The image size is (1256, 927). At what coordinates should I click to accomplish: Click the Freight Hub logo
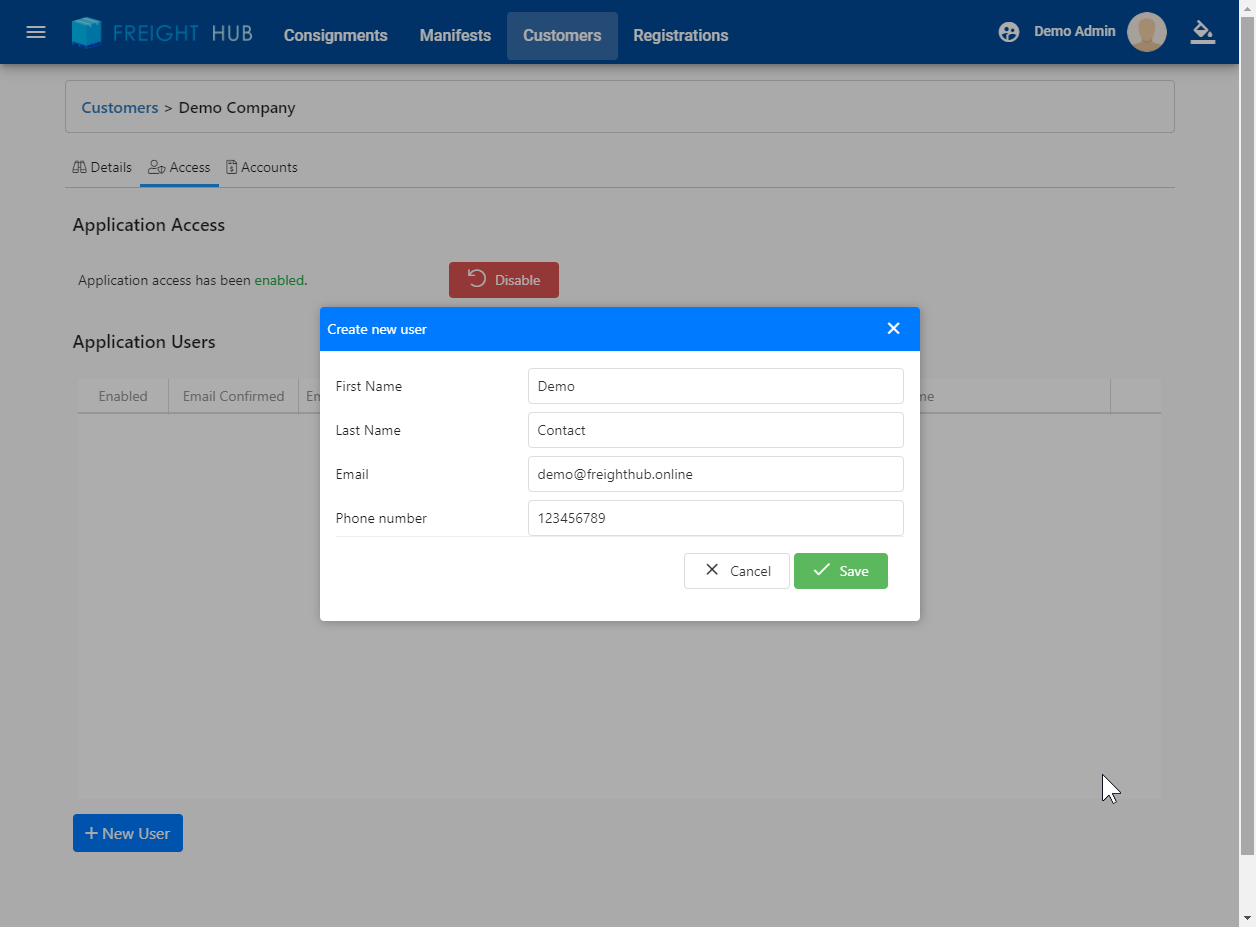coord(162,33)
